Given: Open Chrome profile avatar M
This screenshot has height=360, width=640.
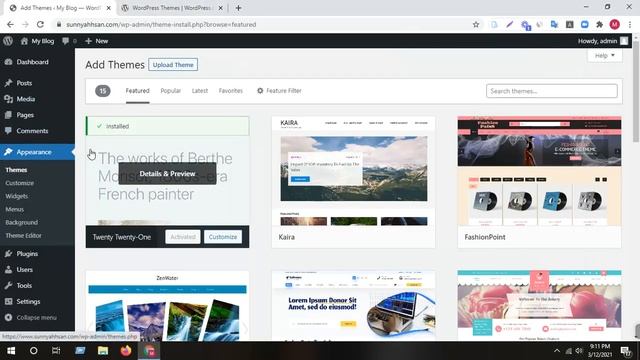Looking at the screenshot, I should pyautogui.click(x=615, y=24).
